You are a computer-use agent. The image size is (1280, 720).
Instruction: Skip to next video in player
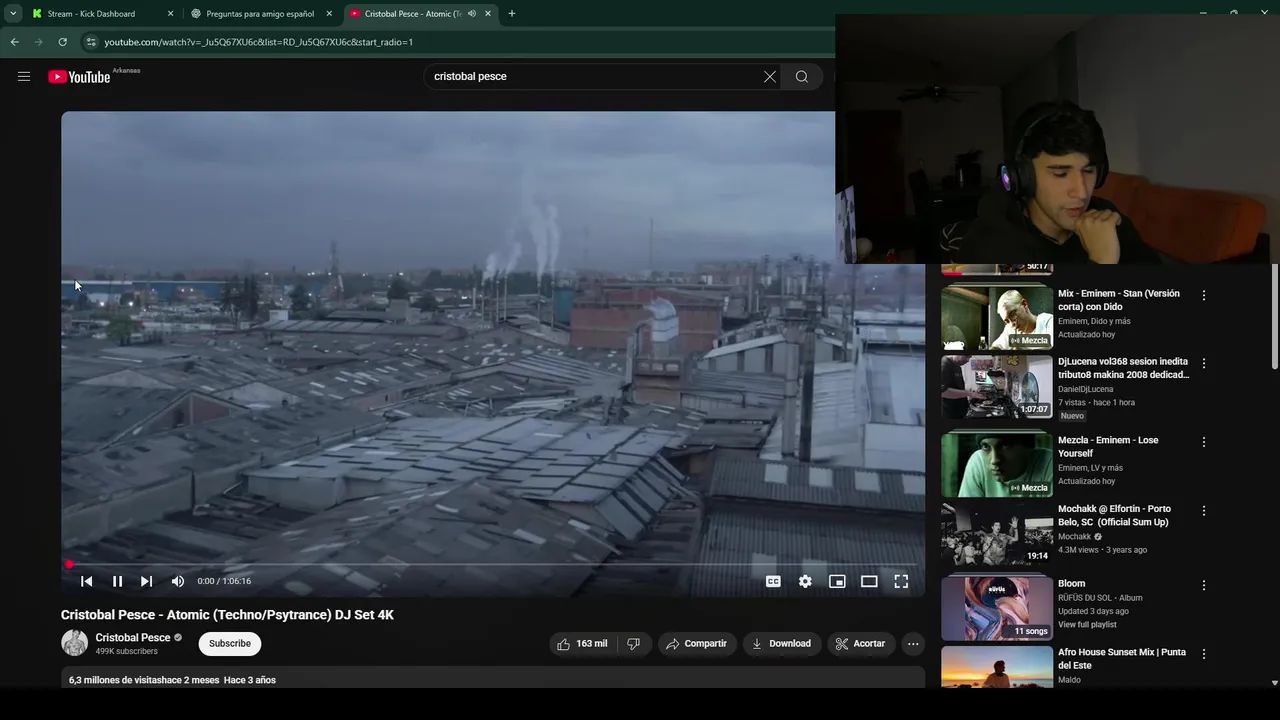tap(146, 581)
